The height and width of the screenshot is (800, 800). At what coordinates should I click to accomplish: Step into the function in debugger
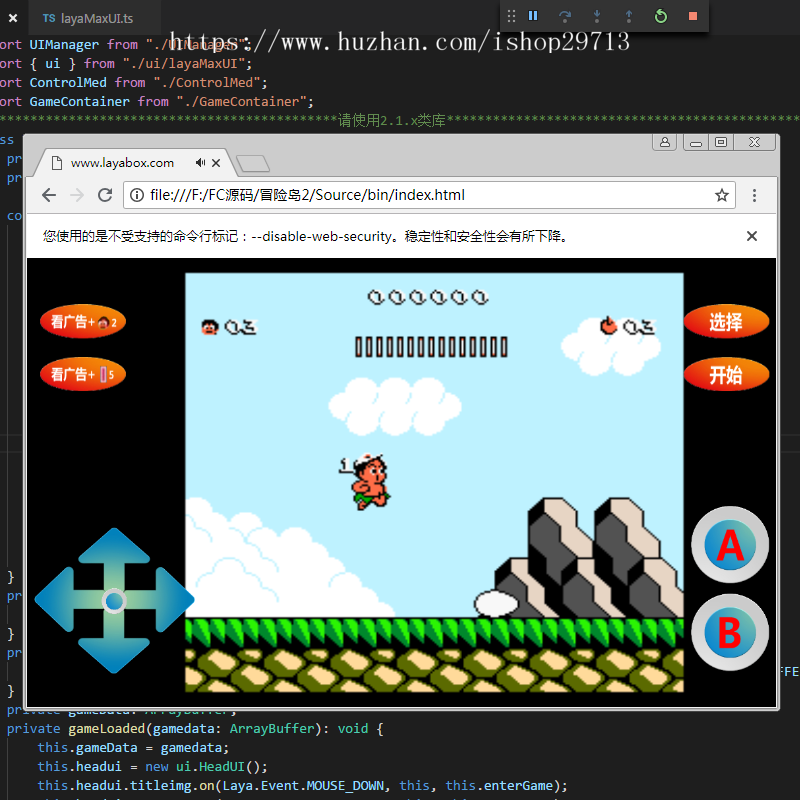597,16
